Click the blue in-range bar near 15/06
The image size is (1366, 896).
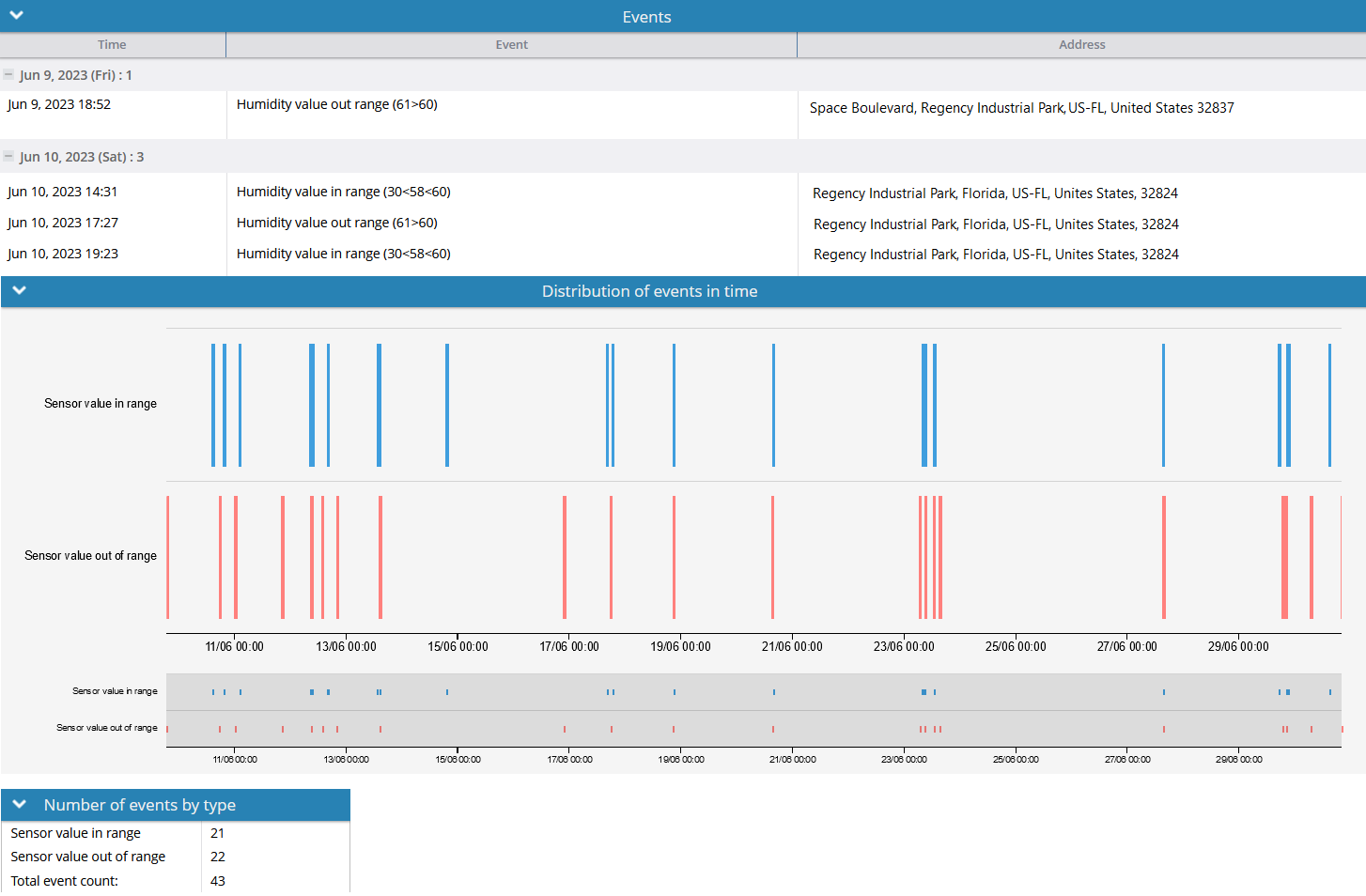tap(447, 405)
